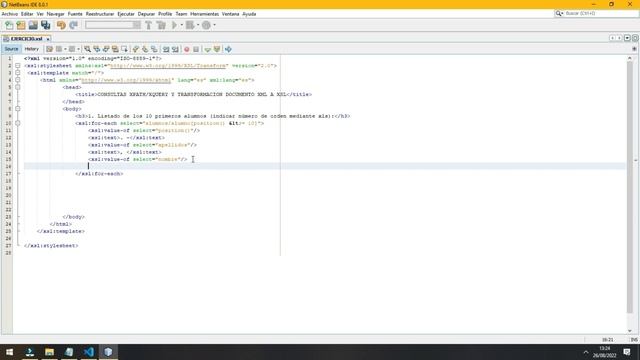Toggle Highlight Search in editor toolbar
The width and height of the screenshot is (640, 360).
116,49
